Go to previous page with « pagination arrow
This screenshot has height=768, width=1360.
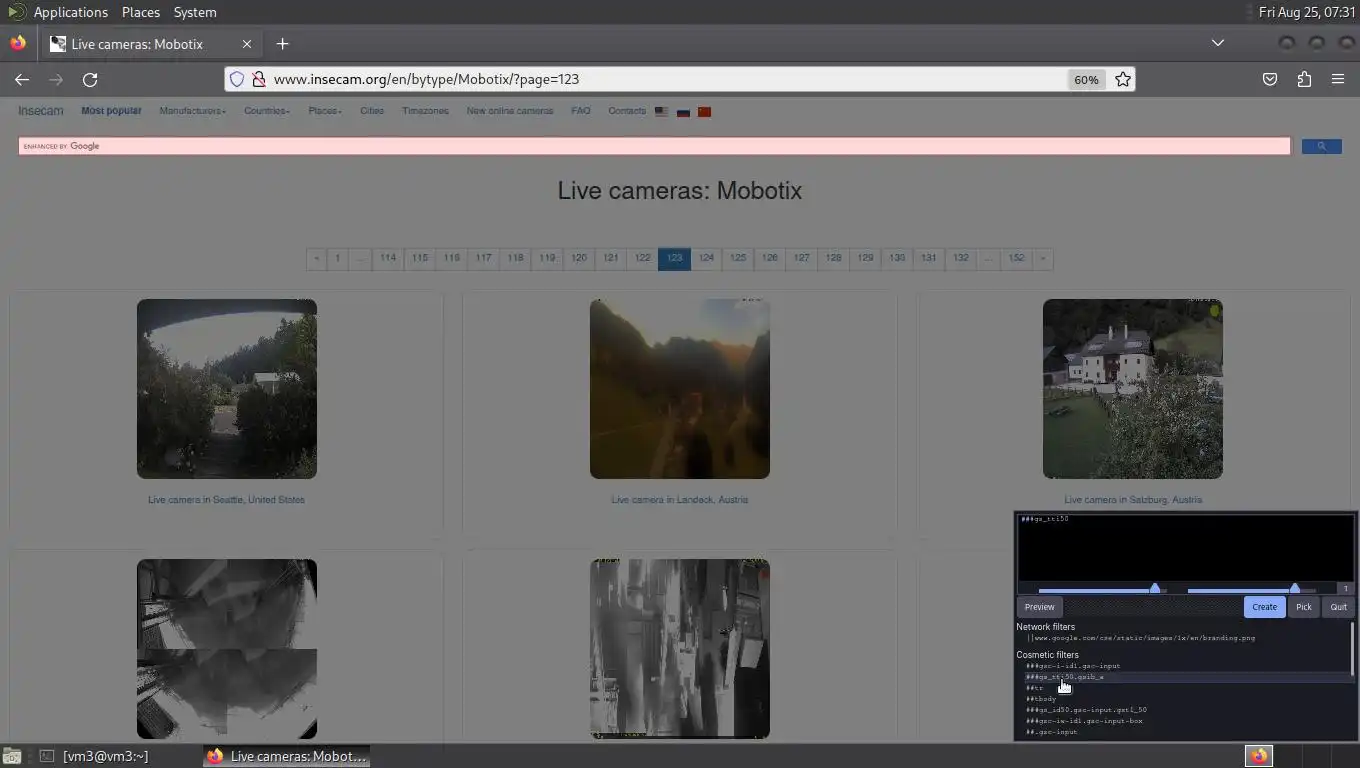(x=316, y=258)
